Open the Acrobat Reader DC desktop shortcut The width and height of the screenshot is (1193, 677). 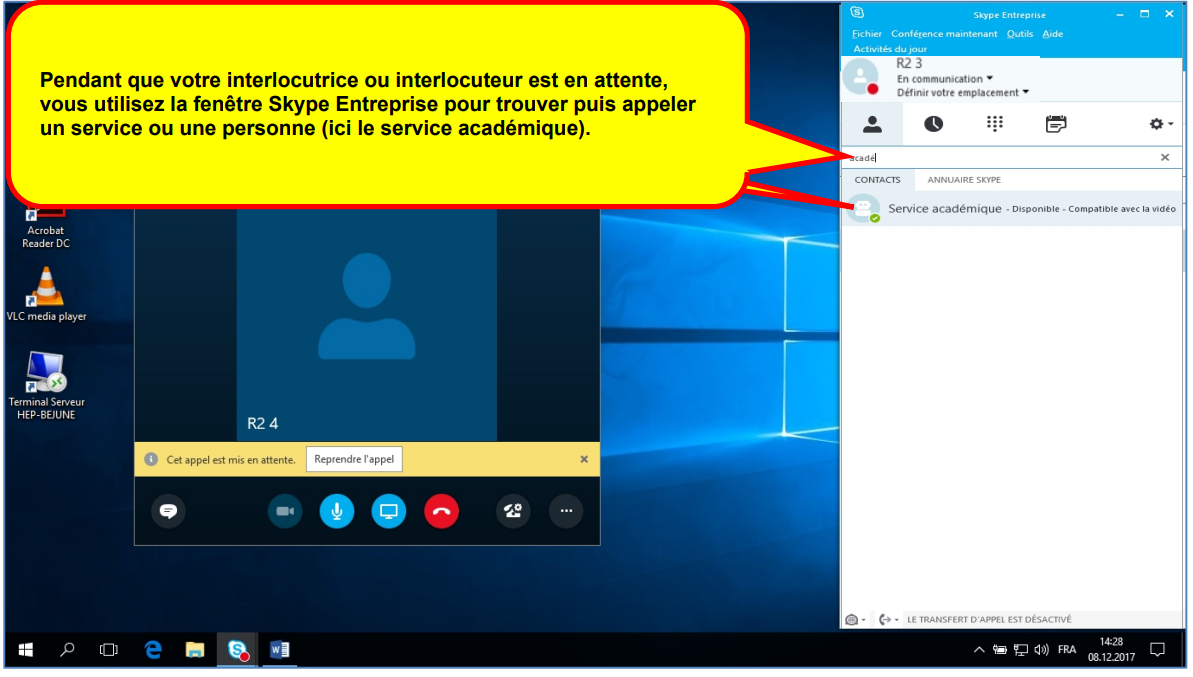[x=46, y=227]
